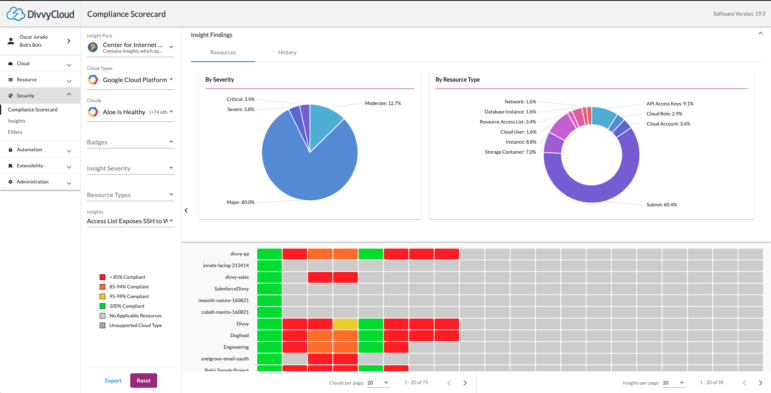Click the Export link
Screen dimensions: 771x393
pyautogui.click(x=113, y=381)
